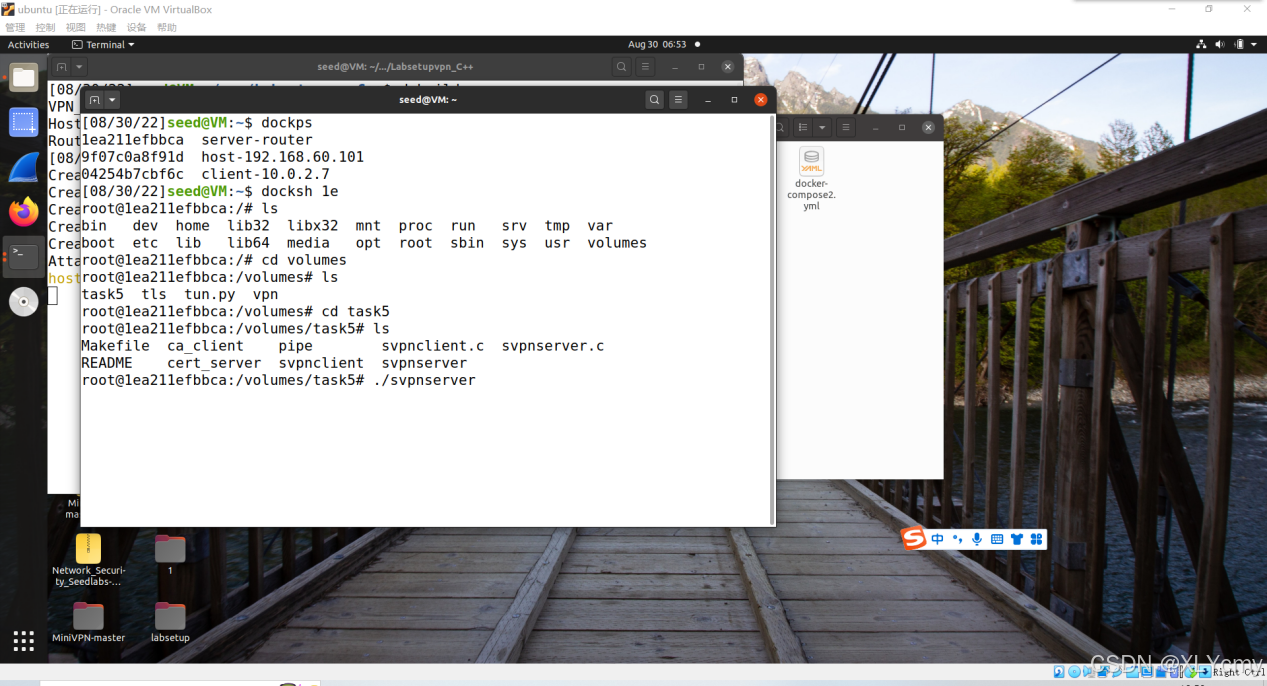Image resolution: width=1267 pixels, height=686 pixels.
Task: Open the 帮助 menu in VirtualBox
Action: click(167, 28)
